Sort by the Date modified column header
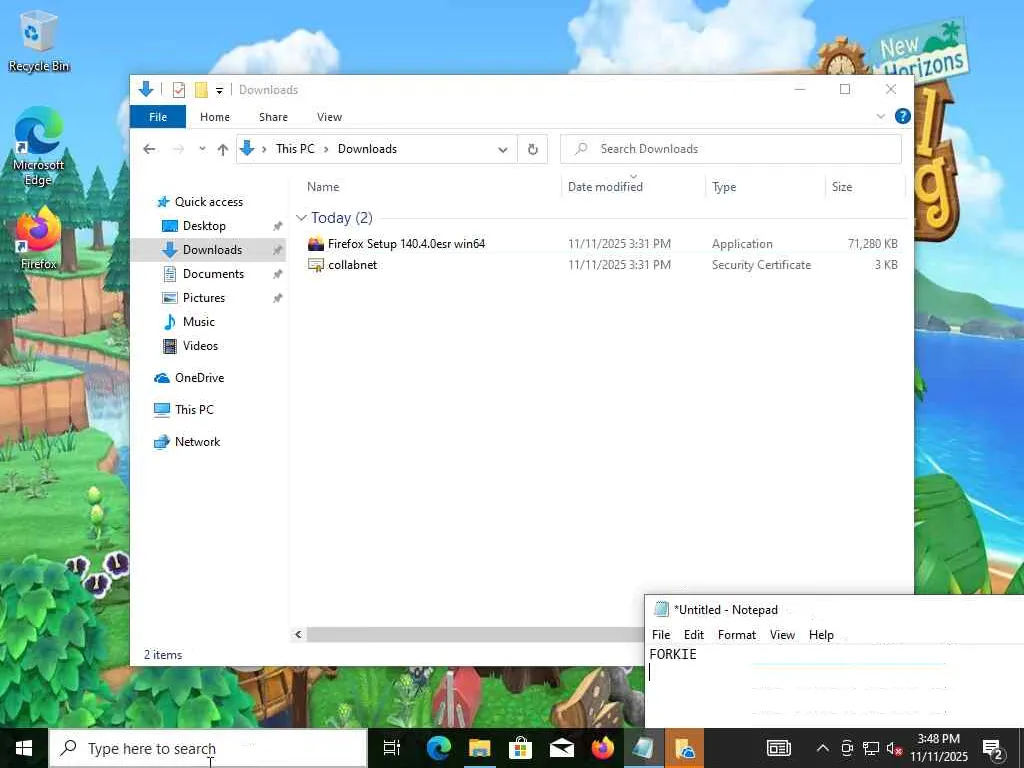Screen dimensions: 1024x768 tap(605, 187)
